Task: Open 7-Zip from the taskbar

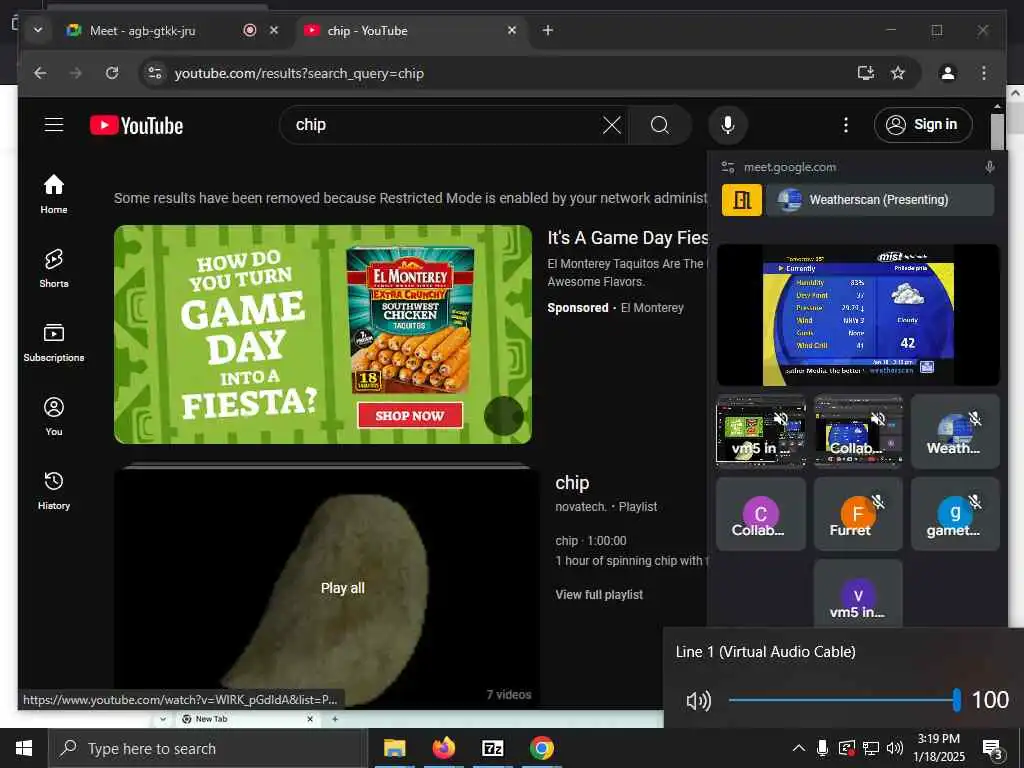Action: (492, 748)
